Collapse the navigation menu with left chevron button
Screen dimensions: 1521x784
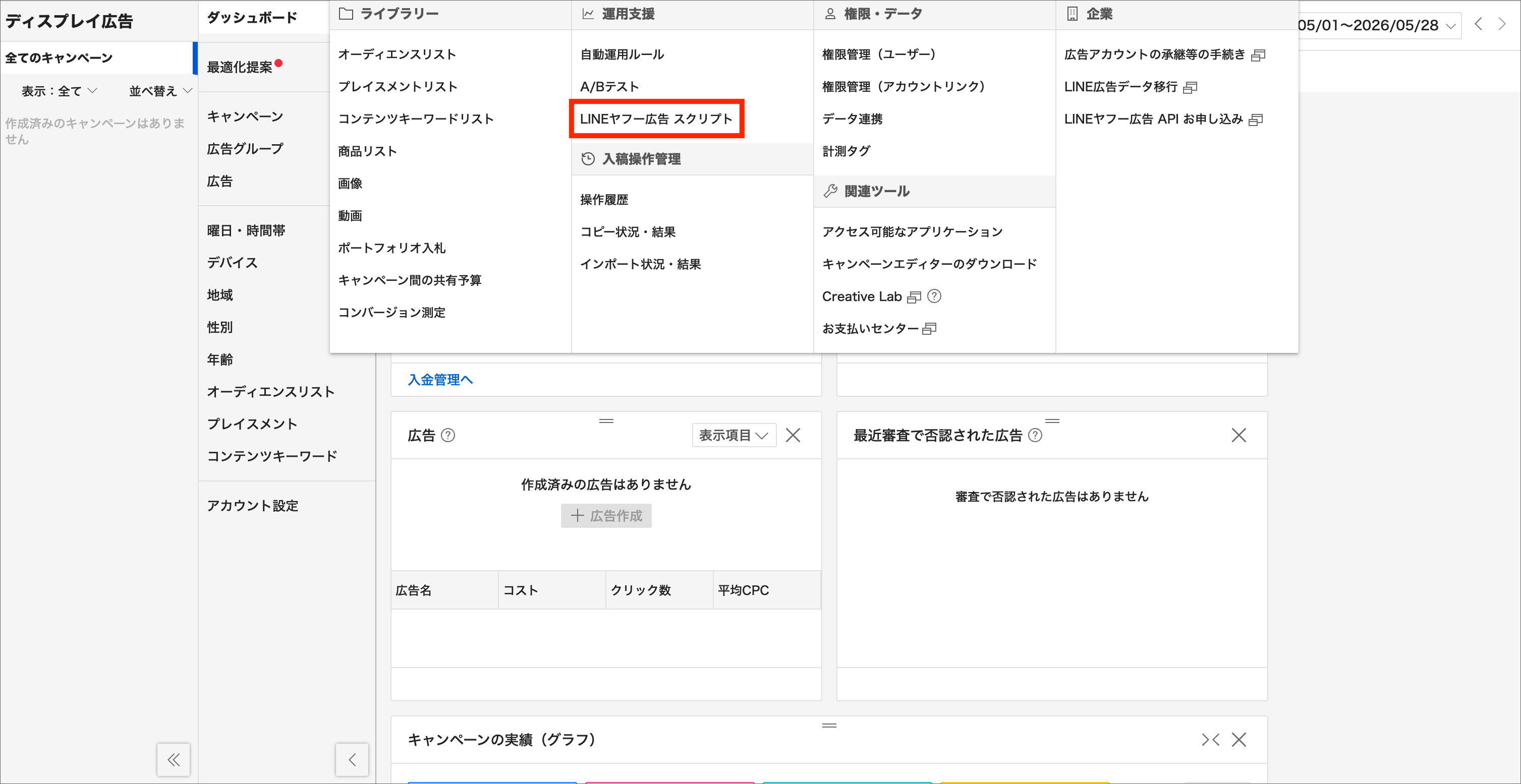[x=352, y=760]
